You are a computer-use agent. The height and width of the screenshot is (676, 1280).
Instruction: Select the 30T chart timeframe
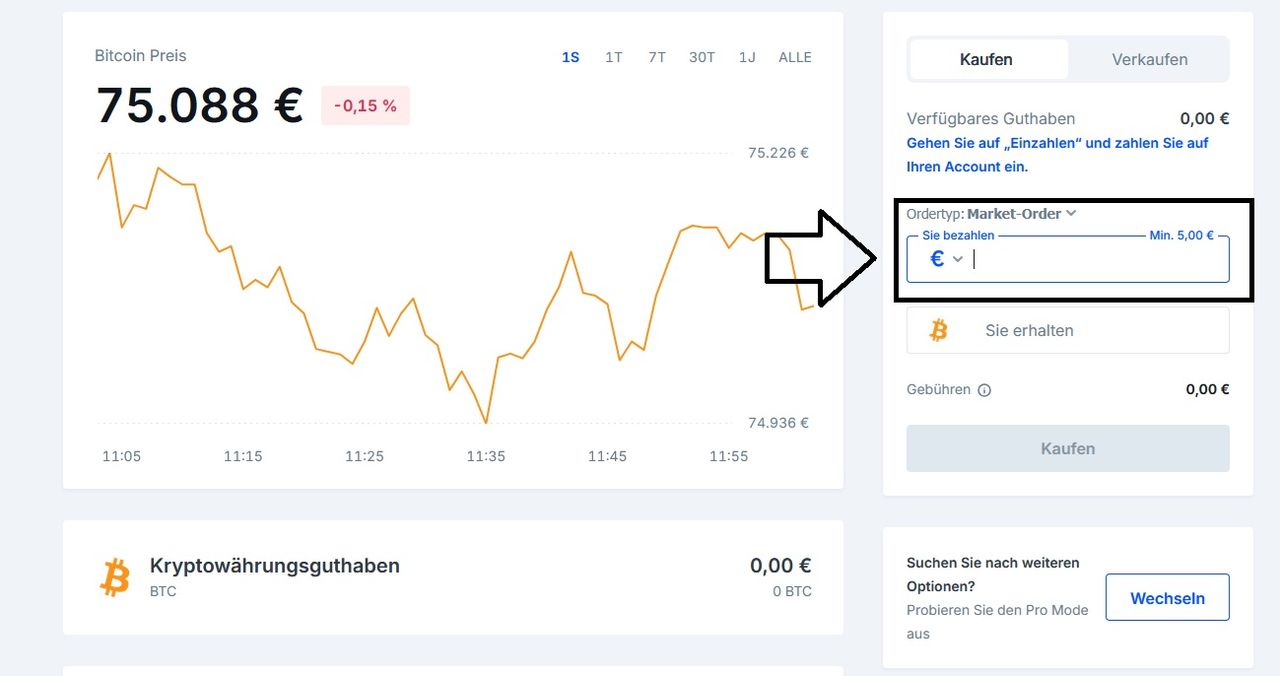coord(702,57)
